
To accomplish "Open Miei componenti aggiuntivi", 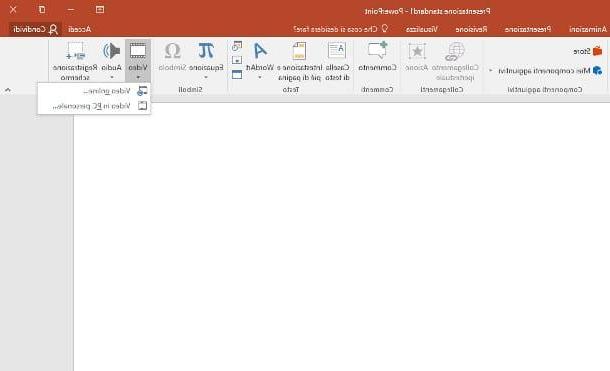I will coord(550,70).
